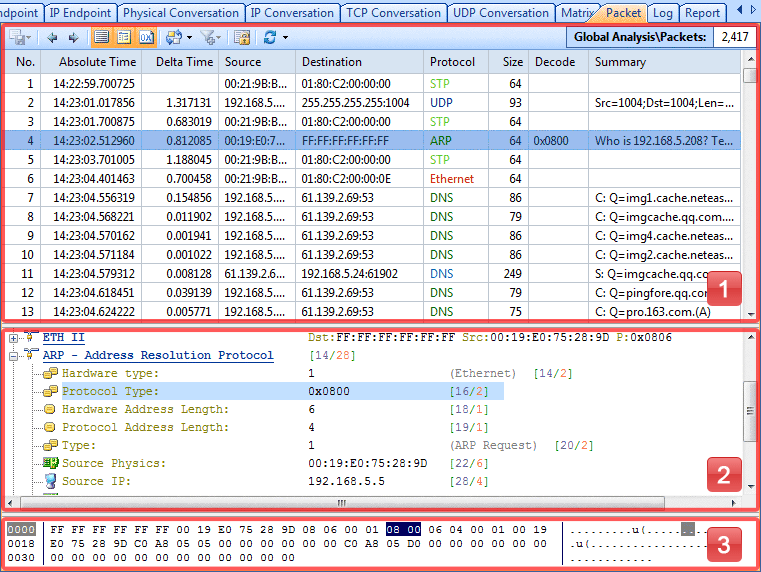The width and height of the screenshot is (761, 572).
Task: Click the ETH II node icon
Action: (30, 336)
